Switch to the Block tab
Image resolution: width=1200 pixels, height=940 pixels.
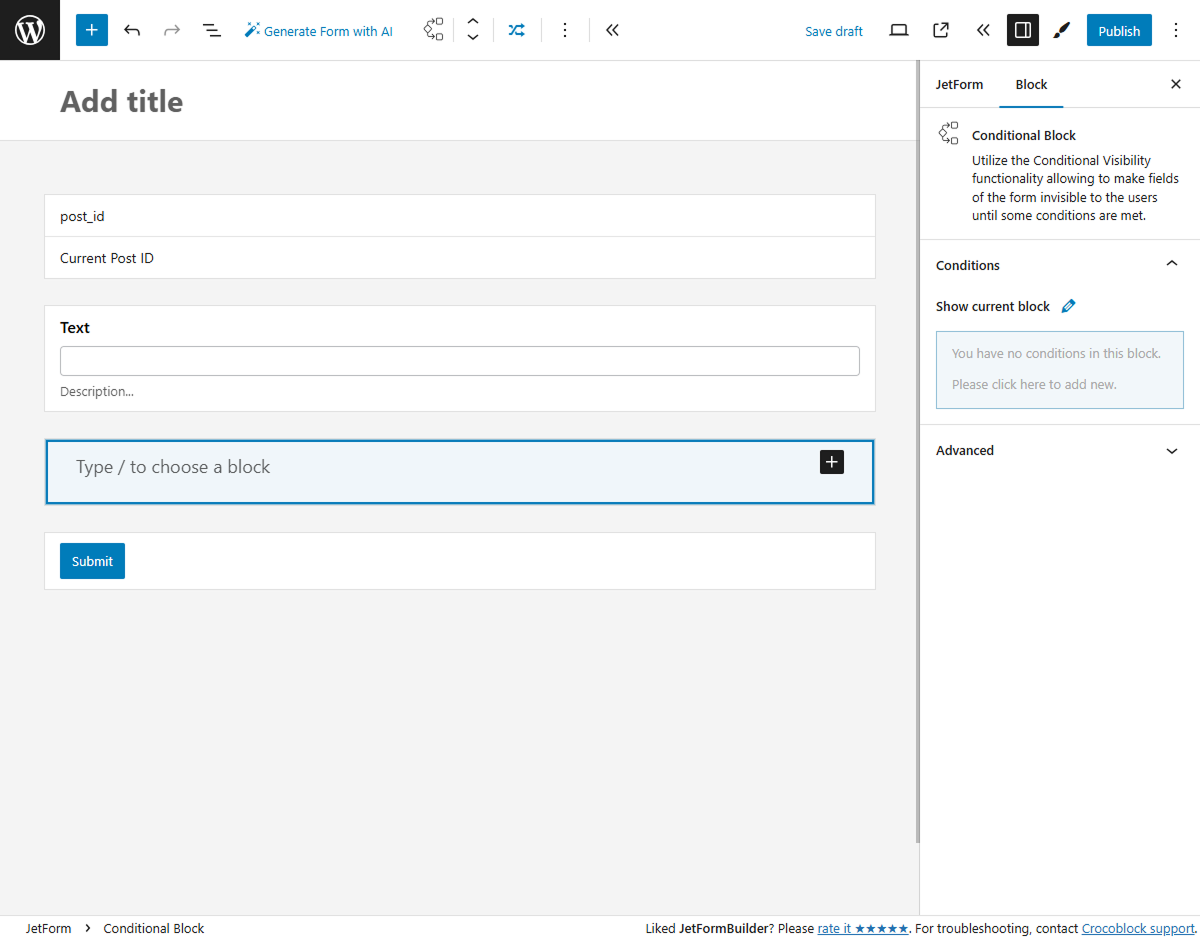pos(1031,84)
